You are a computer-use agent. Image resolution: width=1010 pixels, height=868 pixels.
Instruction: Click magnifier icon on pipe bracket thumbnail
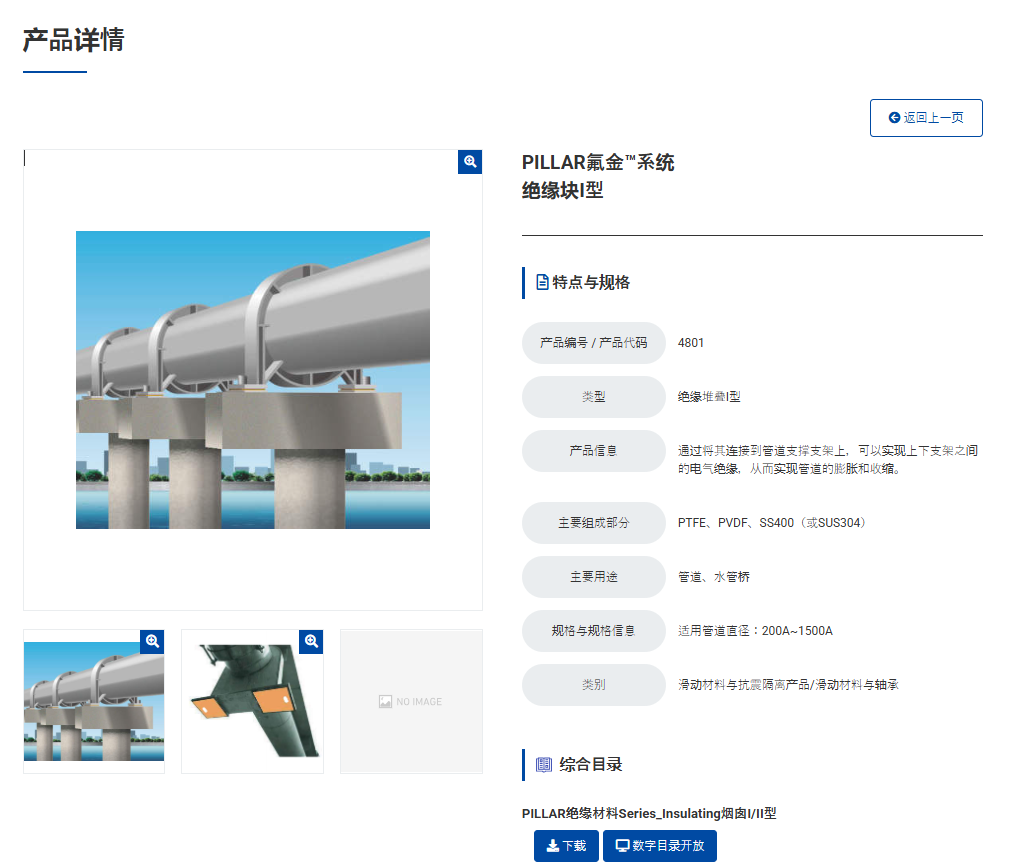point(311,641)
